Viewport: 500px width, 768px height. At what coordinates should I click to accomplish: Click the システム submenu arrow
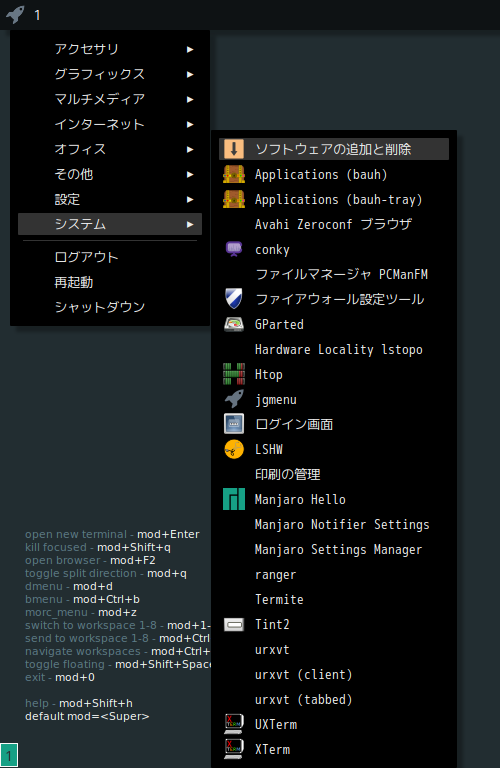tap(190, 224)
